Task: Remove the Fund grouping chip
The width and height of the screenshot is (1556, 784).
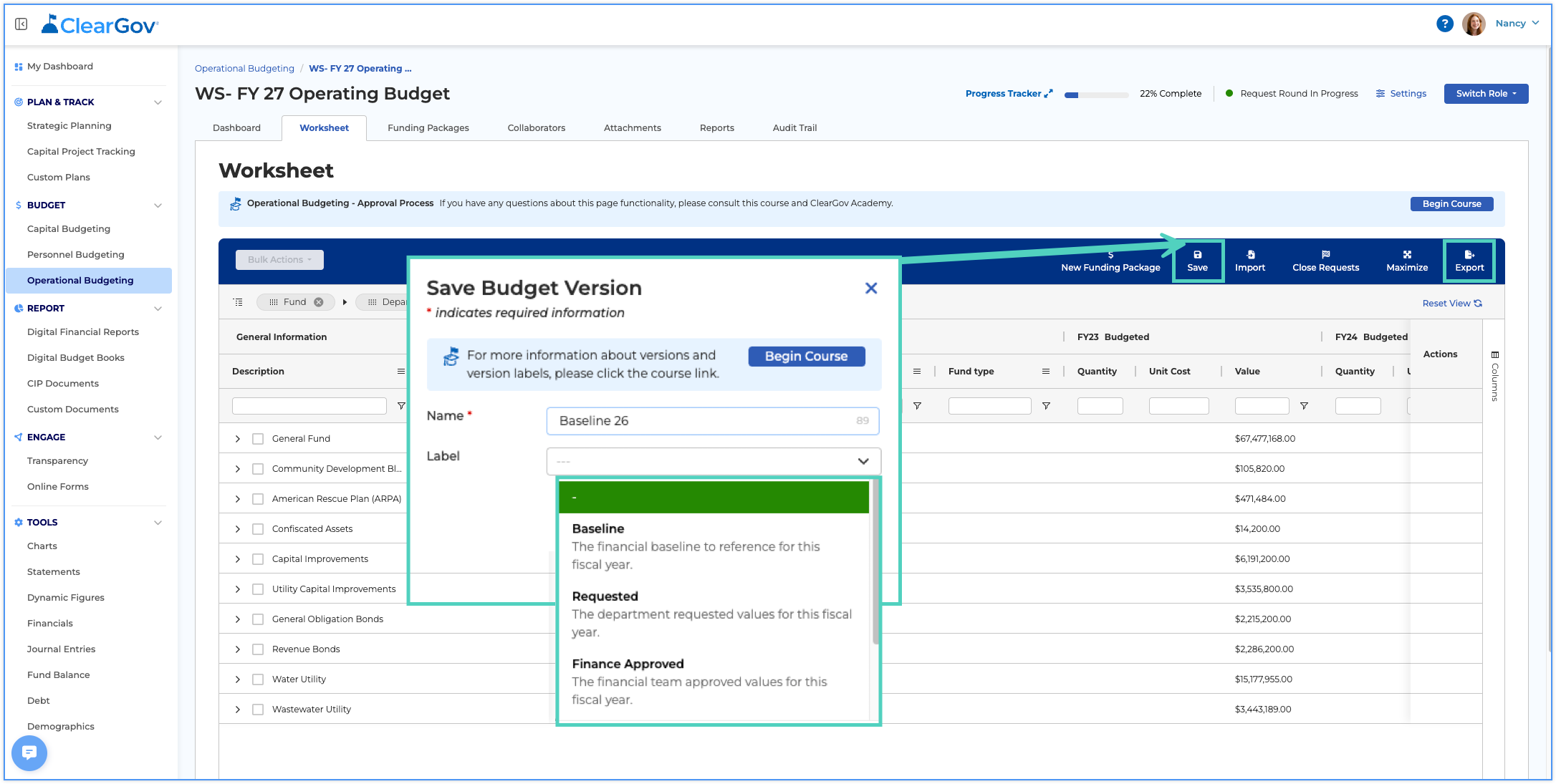Action: coord(319,302)
